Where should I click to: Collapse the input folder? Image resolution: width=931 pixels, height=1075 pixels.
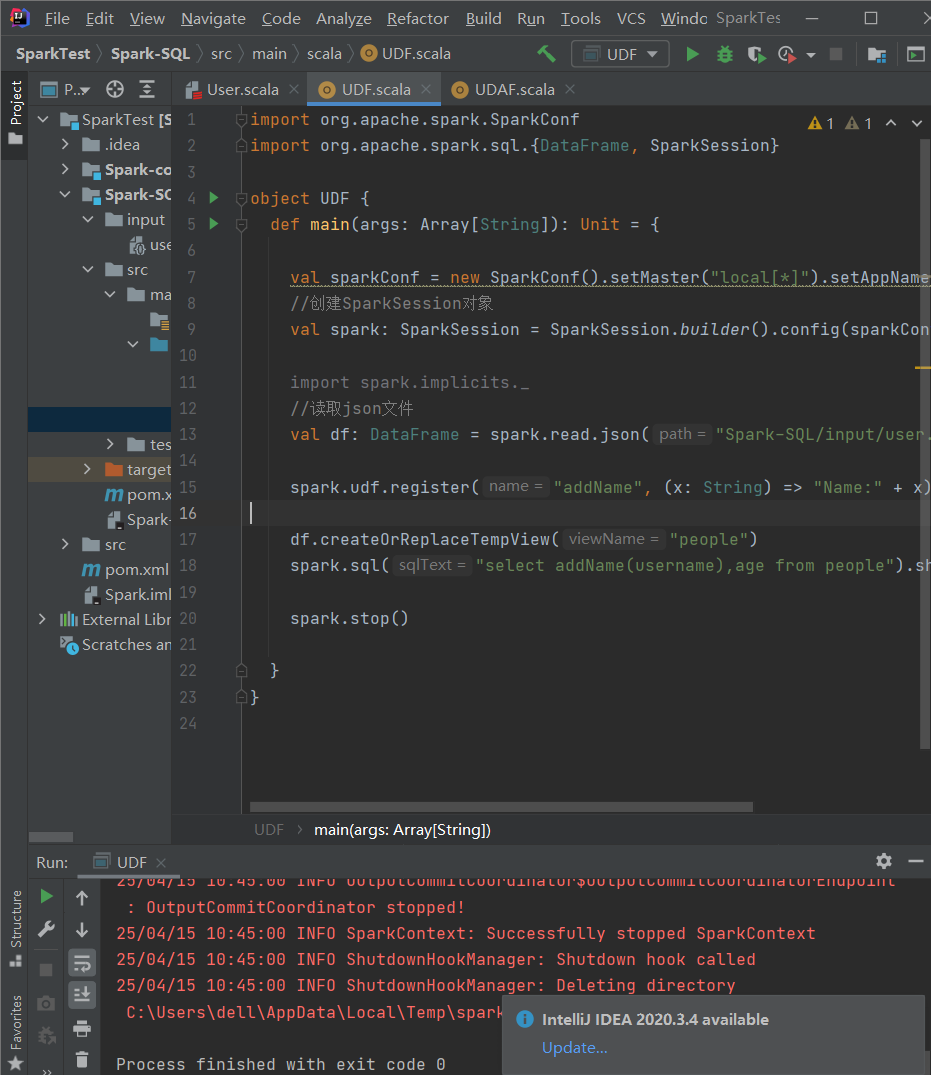(x=88, y=219)
